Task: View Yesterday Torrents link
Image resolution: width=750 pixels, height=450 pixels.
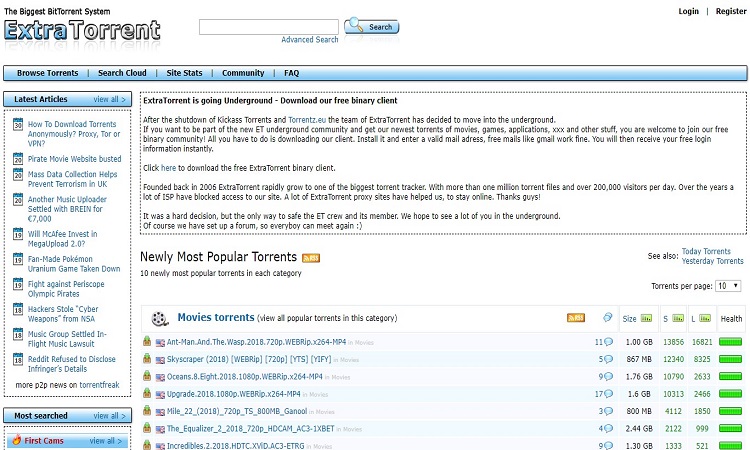Action: coord(713,261)
